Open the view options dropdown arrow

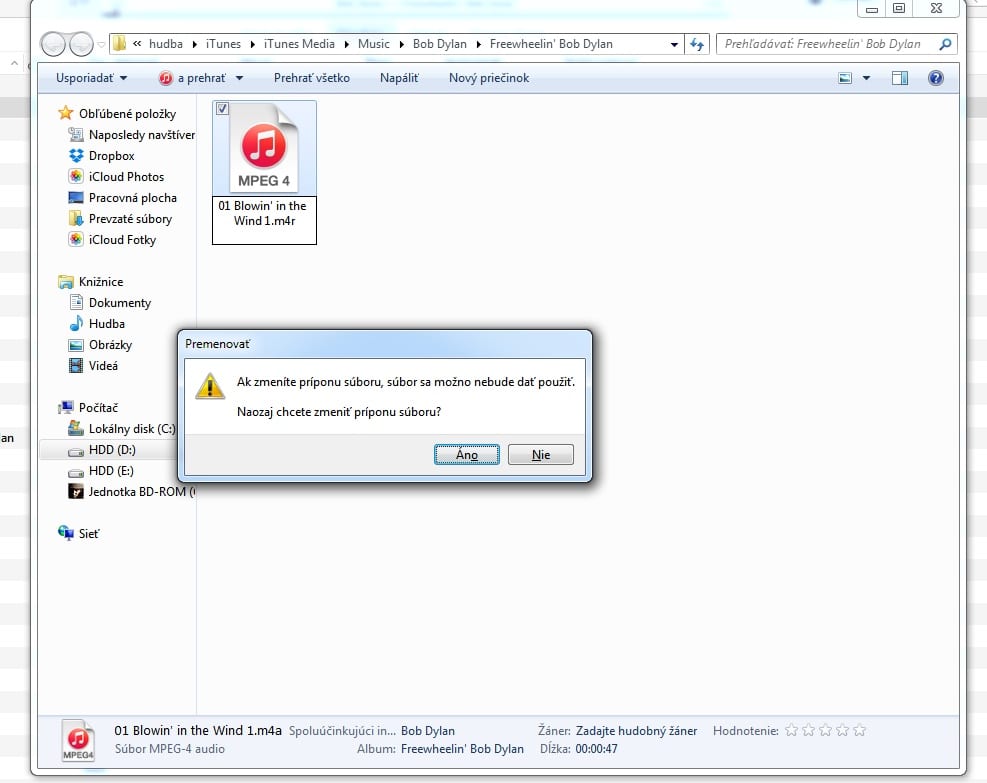click(x=866, y=78)
